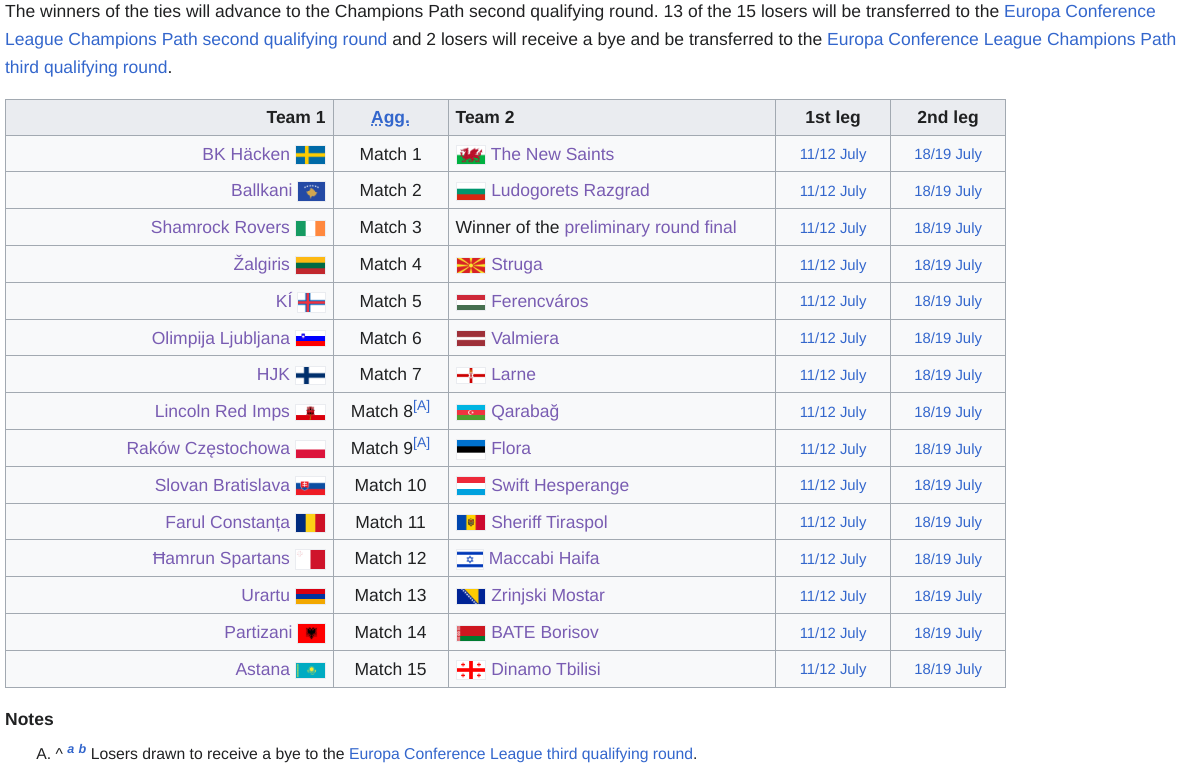1180x774 pixels.
Task: Click the Sweden flag beside BK Häcken
Action: (310, 155)
